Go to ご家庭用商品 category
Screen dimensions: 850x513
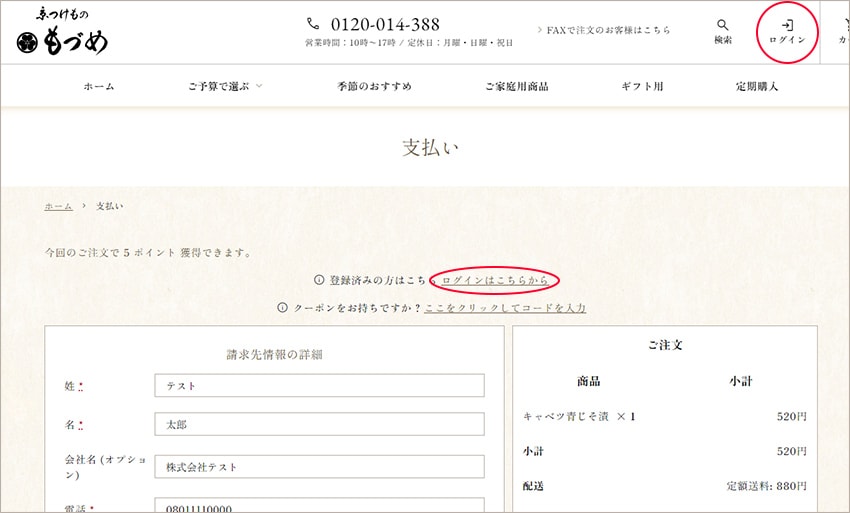[516, 87]
